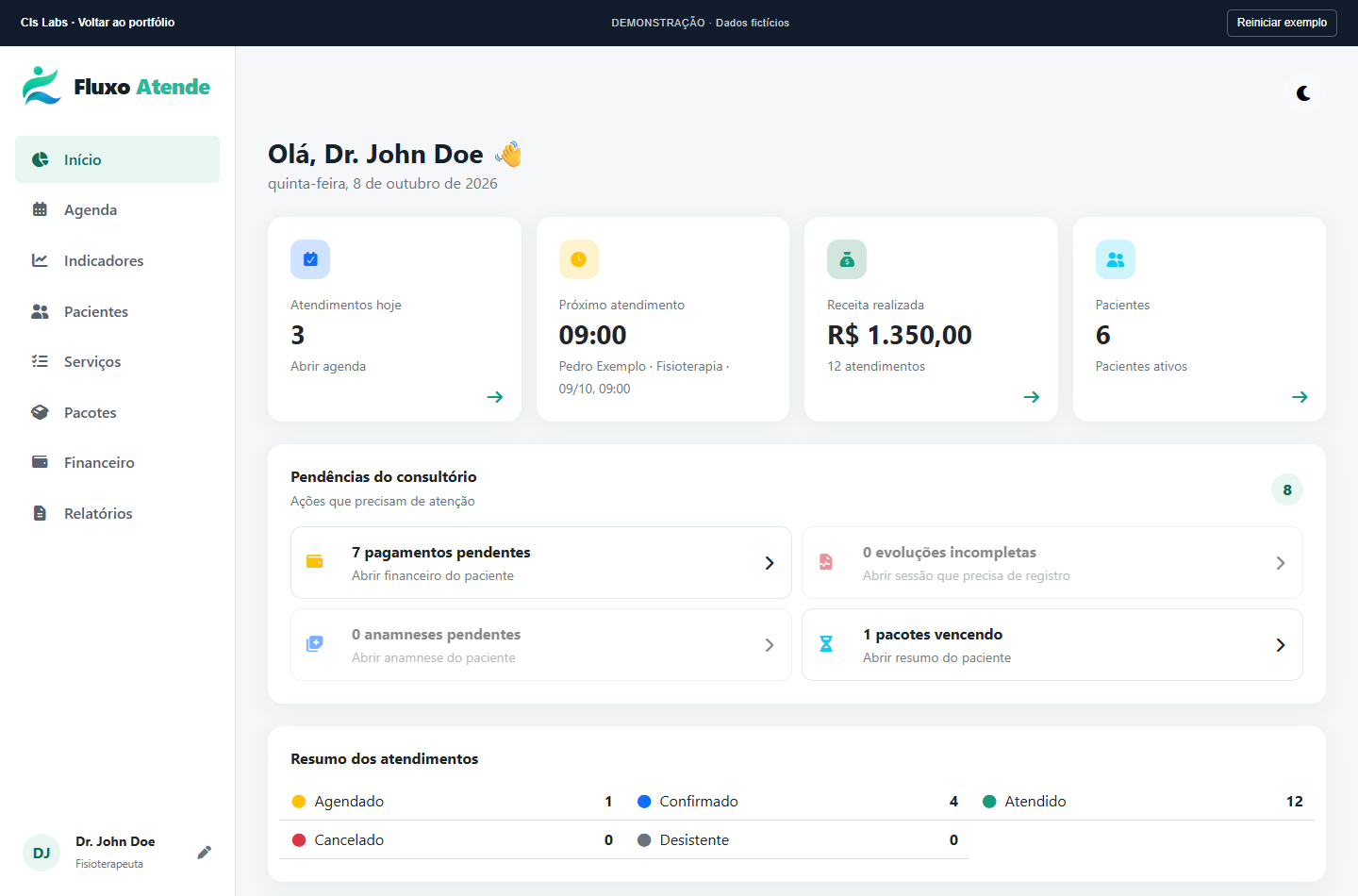Click the pacotes vencendo hourglass icon
This screenshot has height=896, width=1358.
click(826, 644)
